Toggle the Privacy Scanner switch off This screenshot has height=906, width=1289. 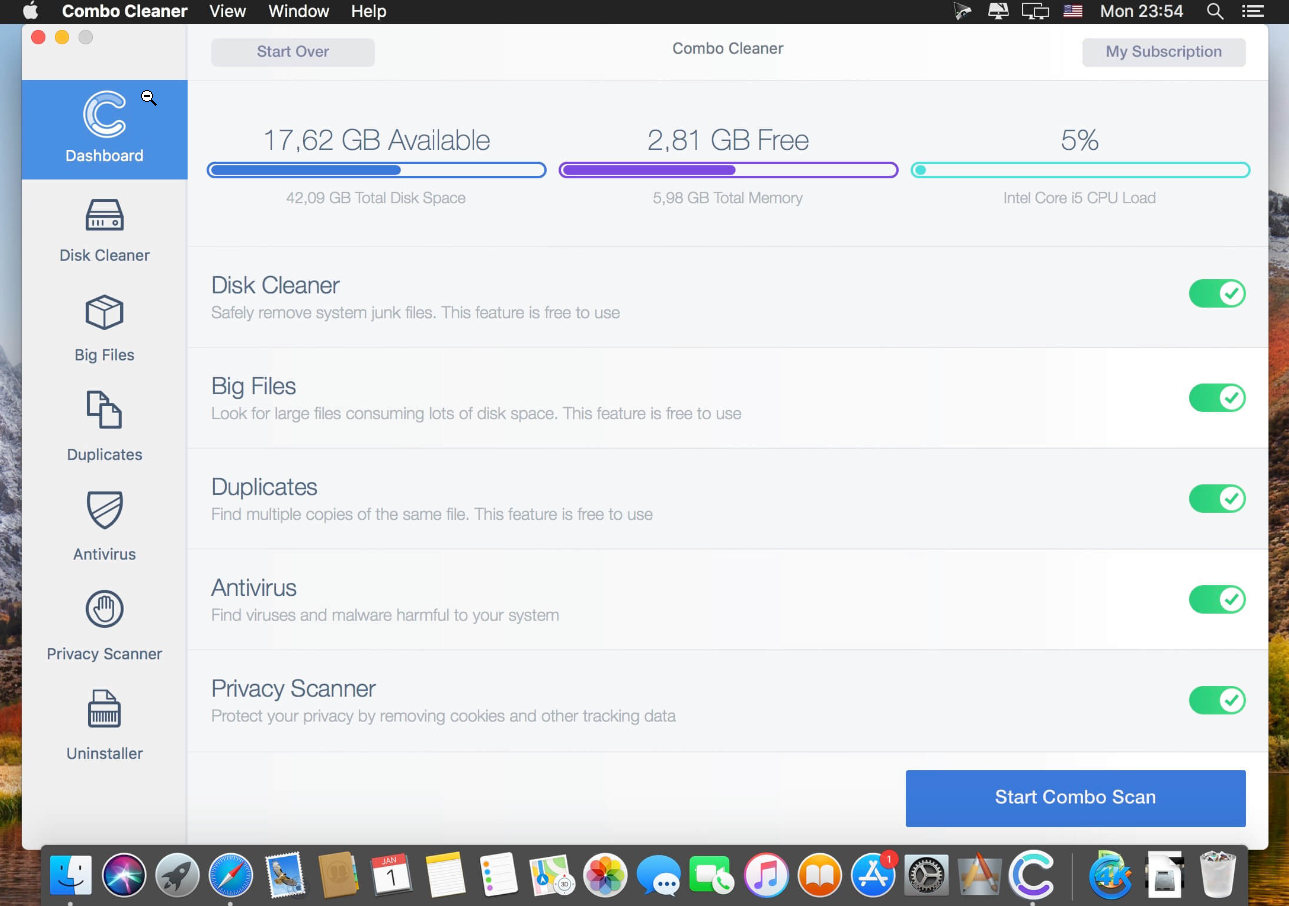1217,700
